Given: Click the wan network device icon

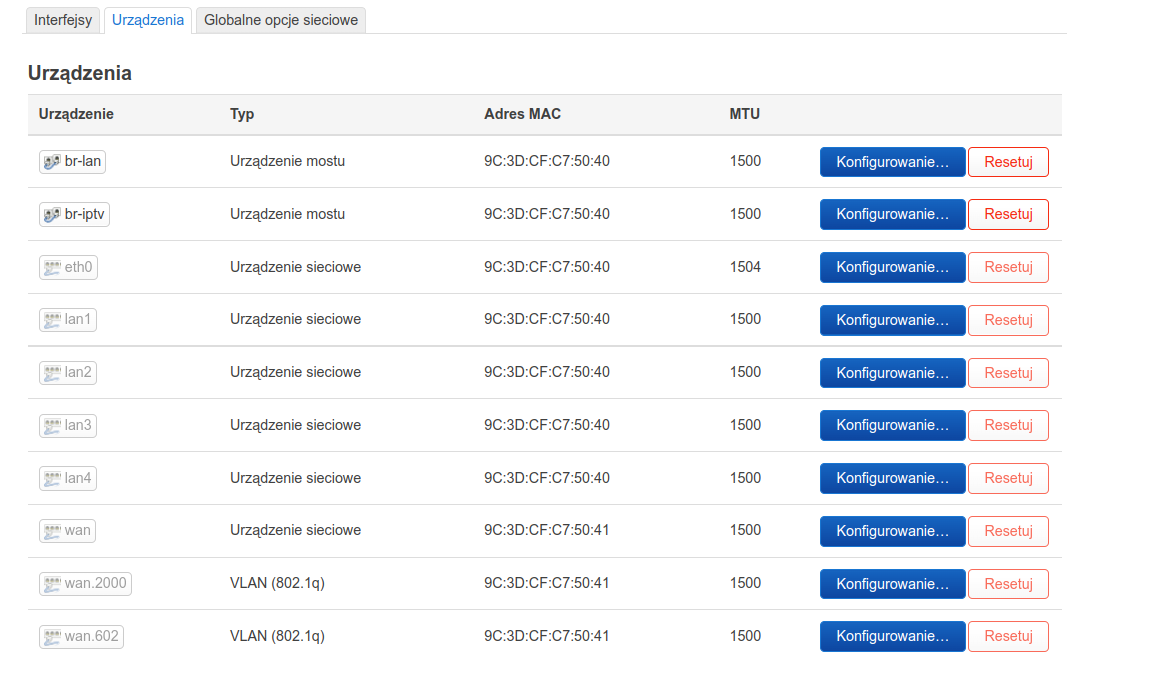Looking at the screenshot, I should coord(52,531).
